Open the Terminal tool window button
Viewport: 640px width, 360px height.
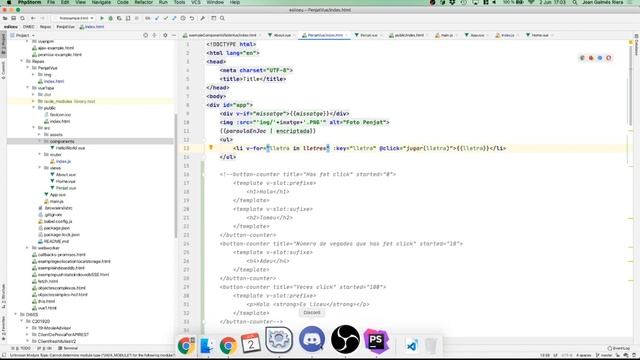click(68, 348)
